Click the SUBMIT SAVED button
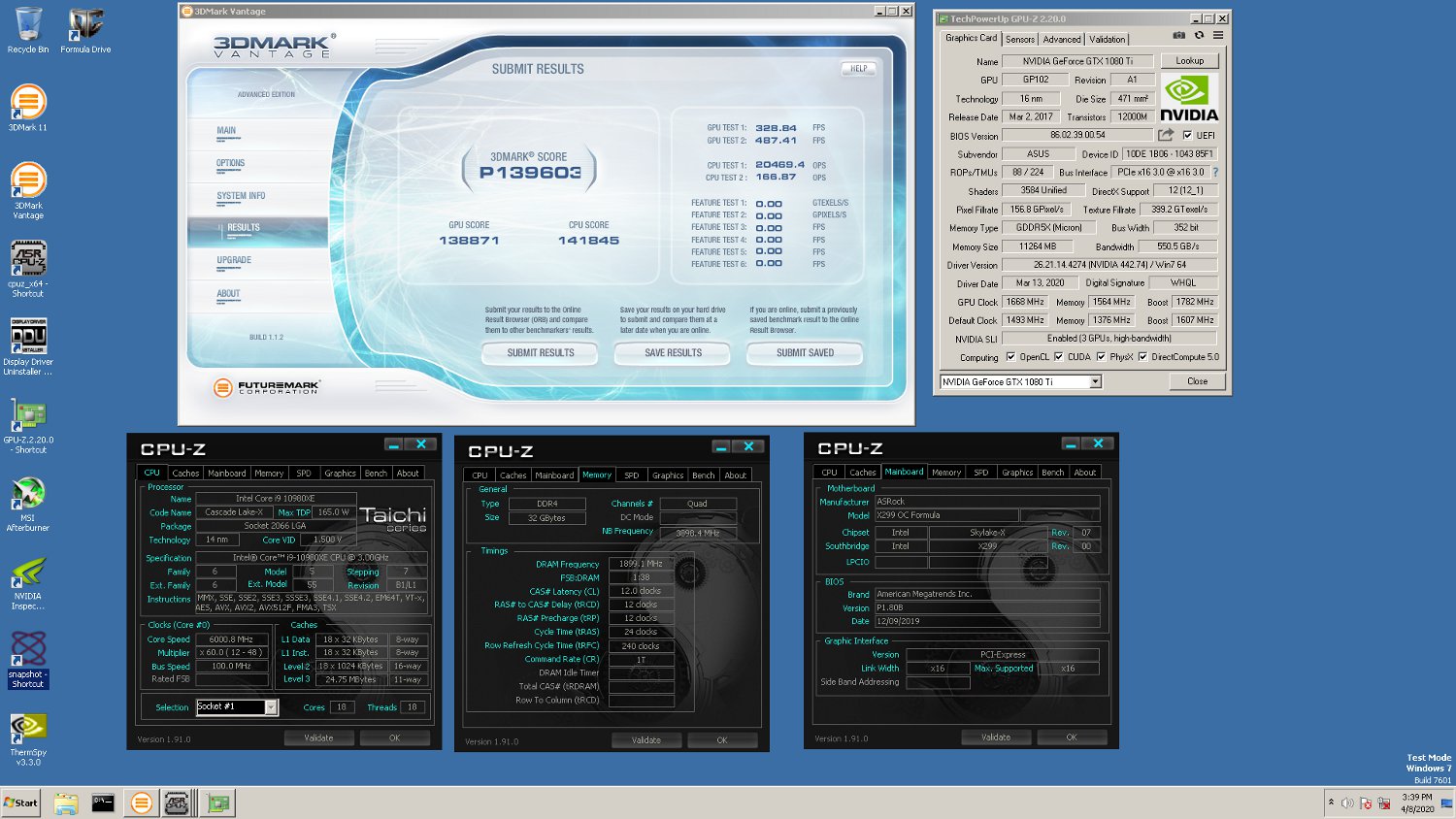The width and height of the screenshot is (1456, 819). [x=805, y=353]
